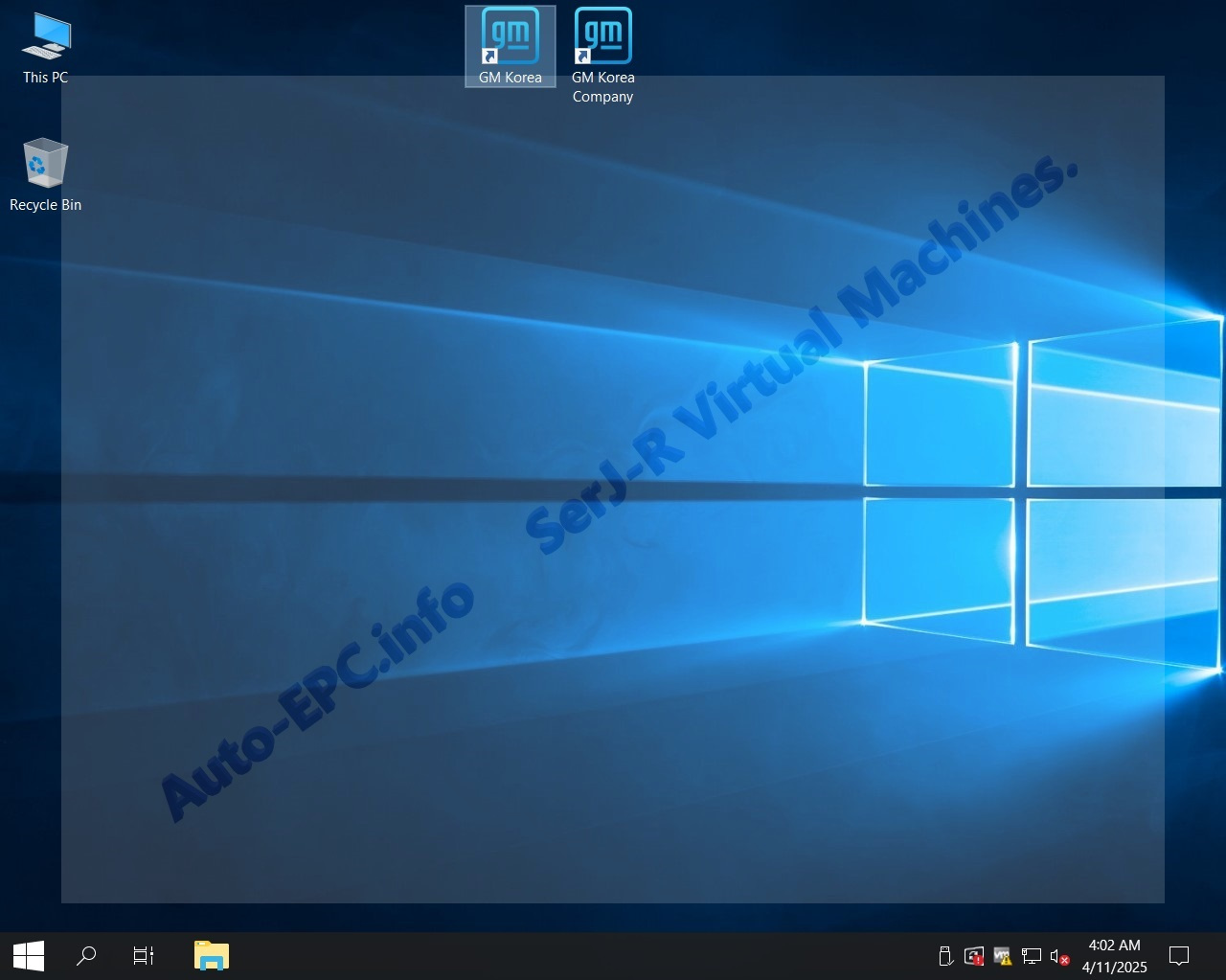Select the GM Korea desktop shortcut icon
This screenshot has width=1226, height=980.
pyautogui.click(x=510, y=36)
